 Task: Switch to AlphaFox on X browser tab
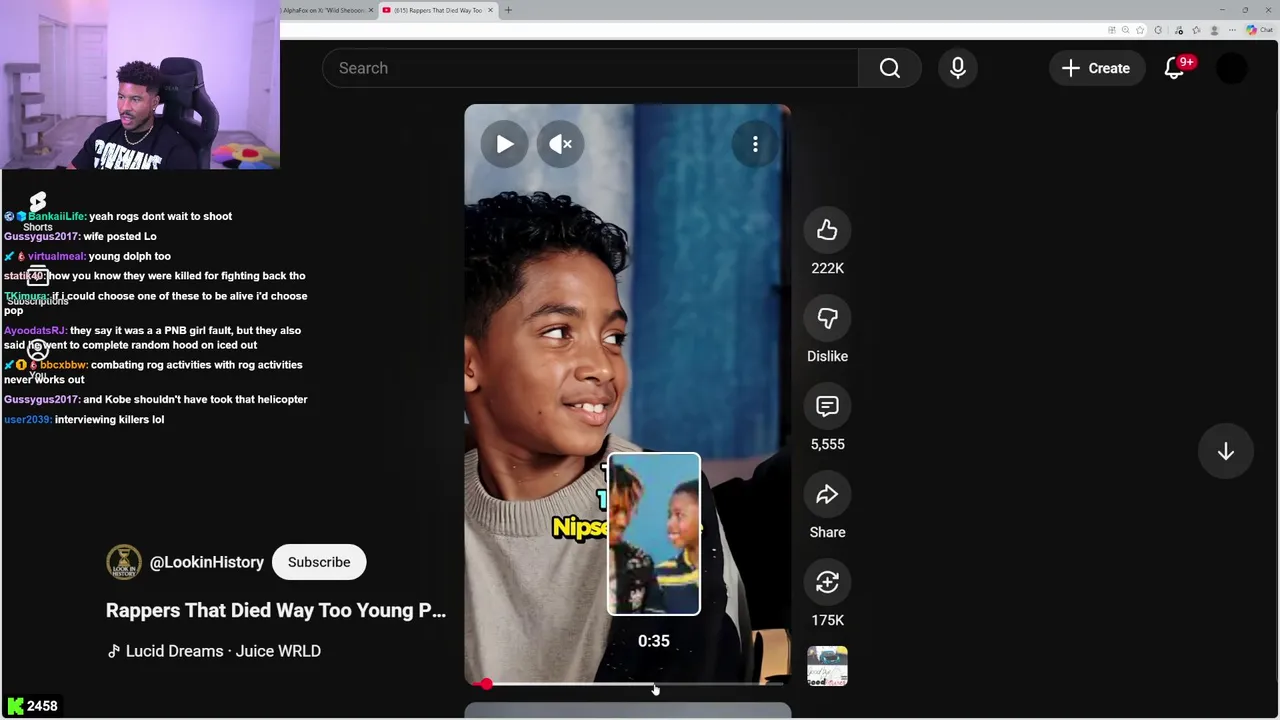[x=323, y=10]
